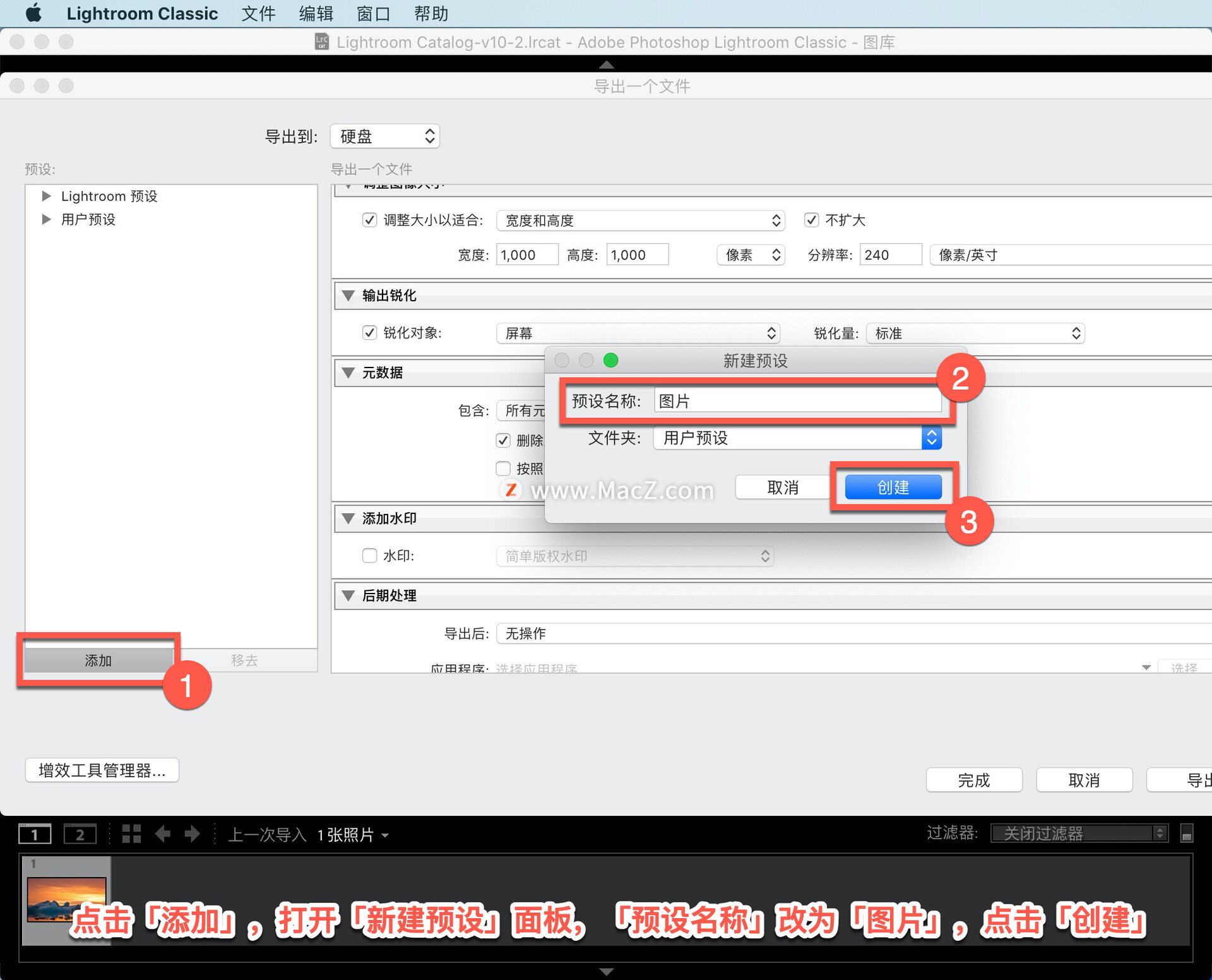The image size is (1212, 980).
Task: Open the 帮助 menu
Action: tap(431, 13)
